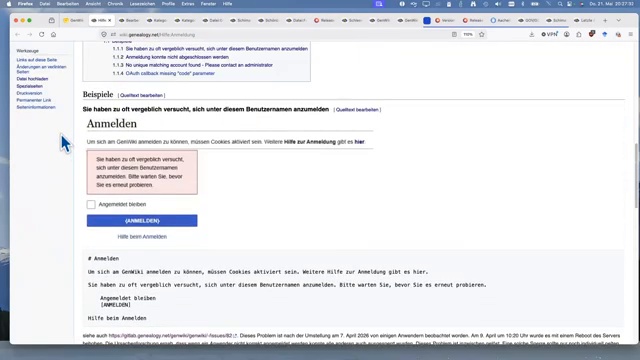
Task: Click Quelltext bearbeiten next to Beispiele
Action: coord(141,96)
